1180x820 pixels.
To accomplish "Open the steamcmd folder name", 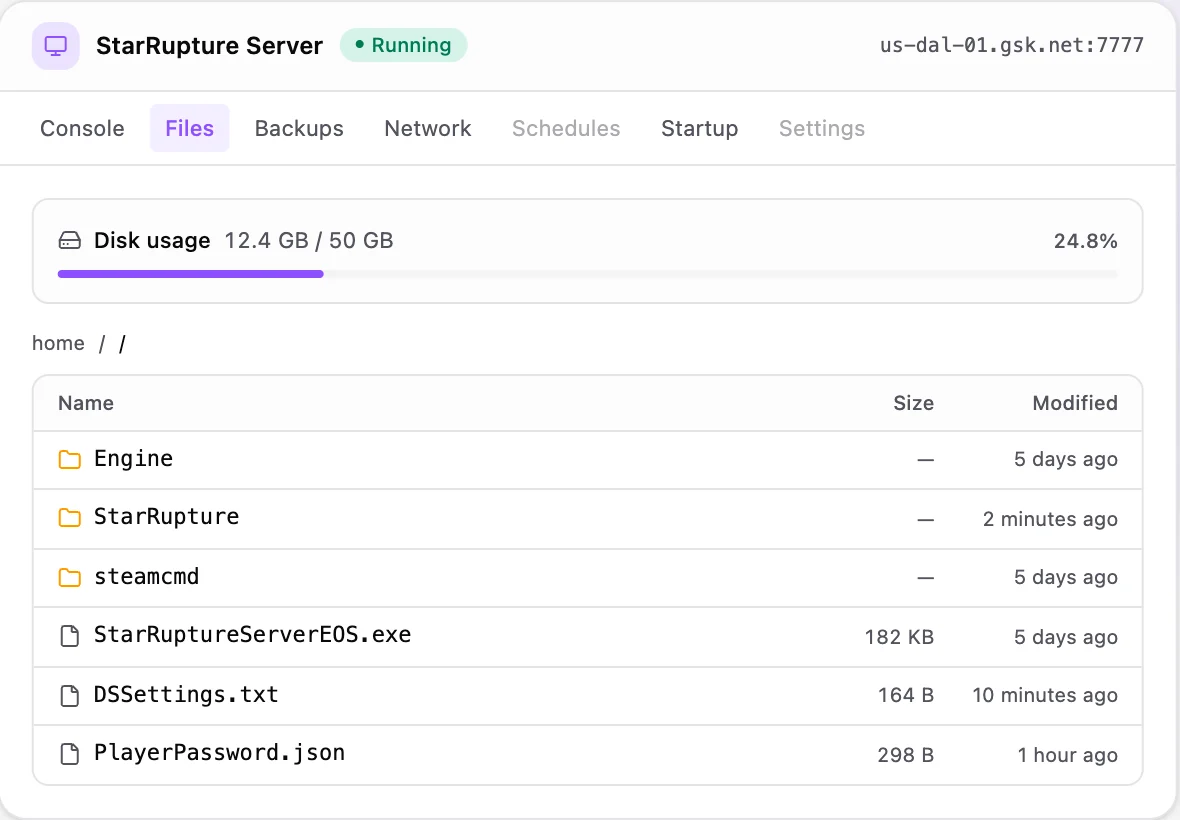I will [147, 577].
